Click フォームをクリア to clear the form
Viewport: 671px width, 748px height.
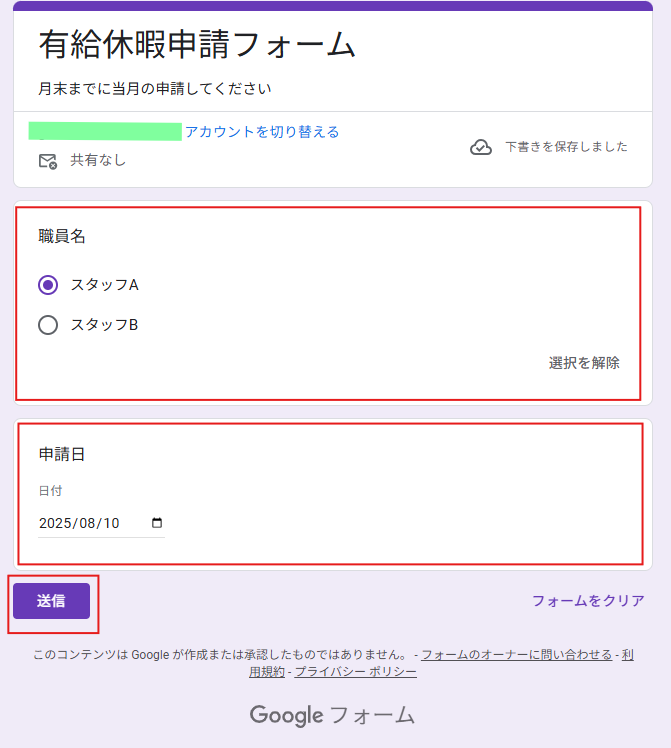tap(588, 601)
